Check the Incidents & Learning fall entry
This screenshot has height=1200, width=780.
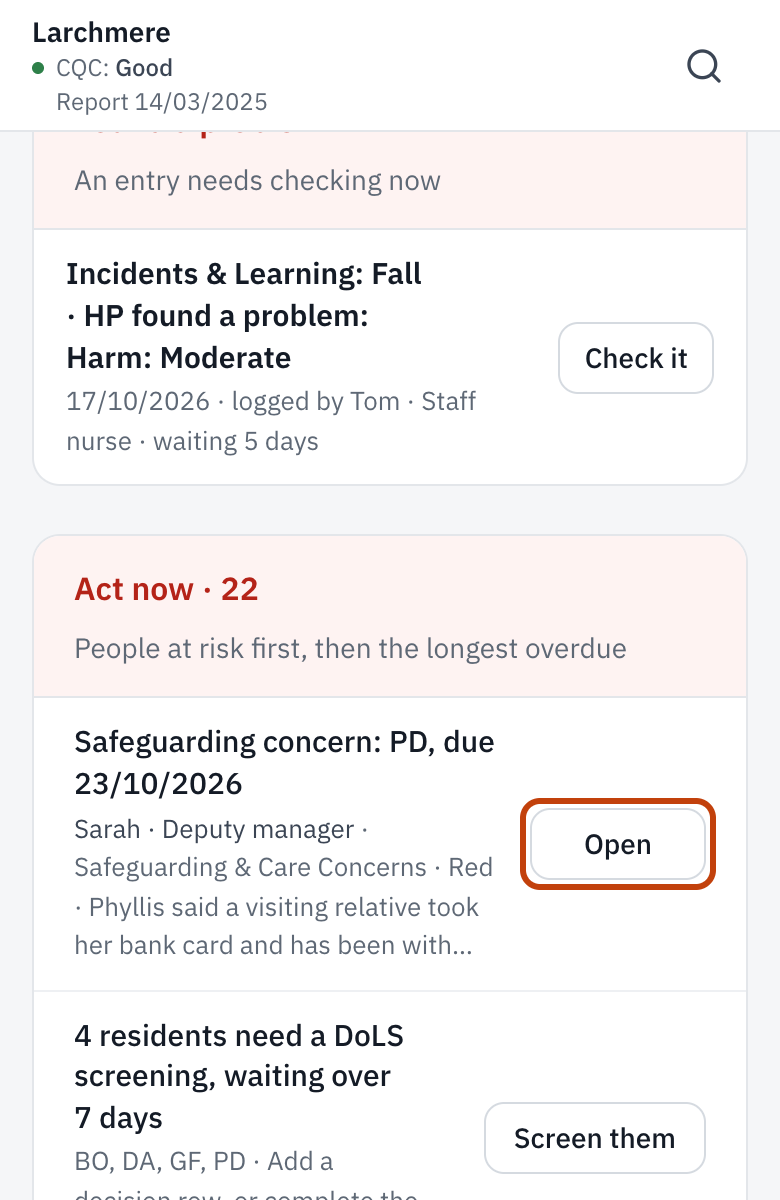click(635, 358)
